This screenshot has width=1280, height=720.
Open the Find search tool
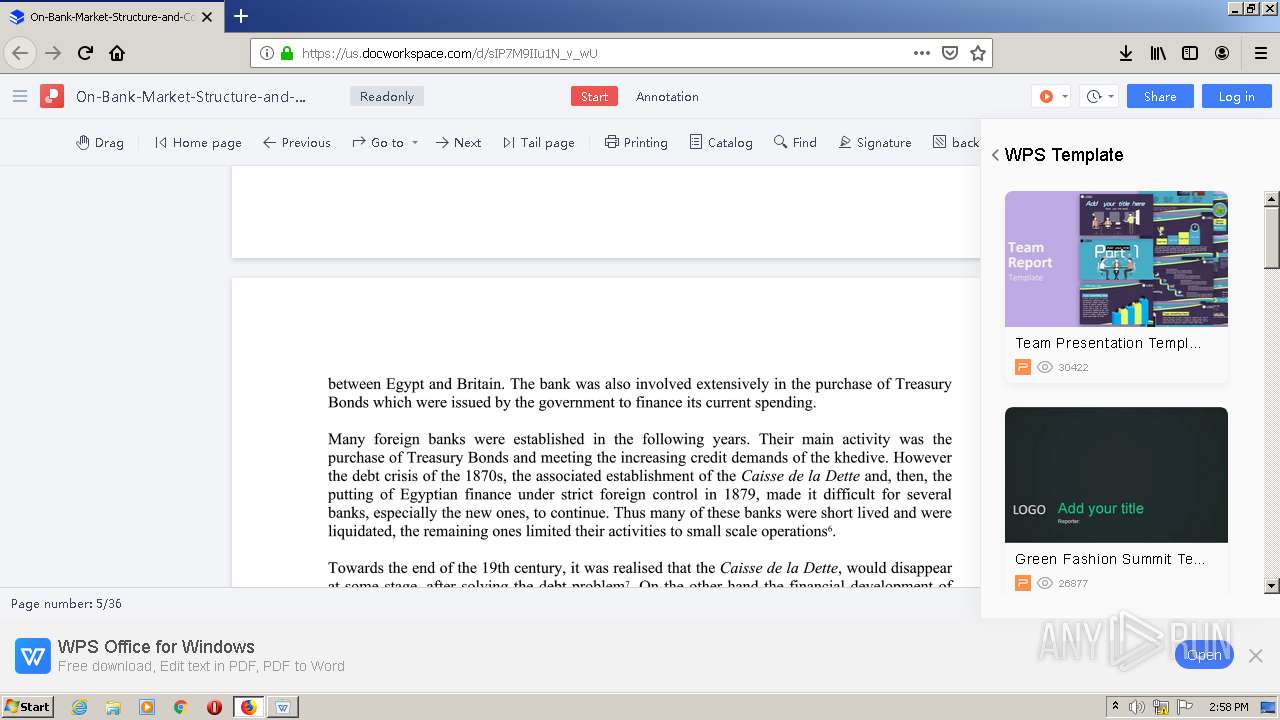(x=795, y=142)
